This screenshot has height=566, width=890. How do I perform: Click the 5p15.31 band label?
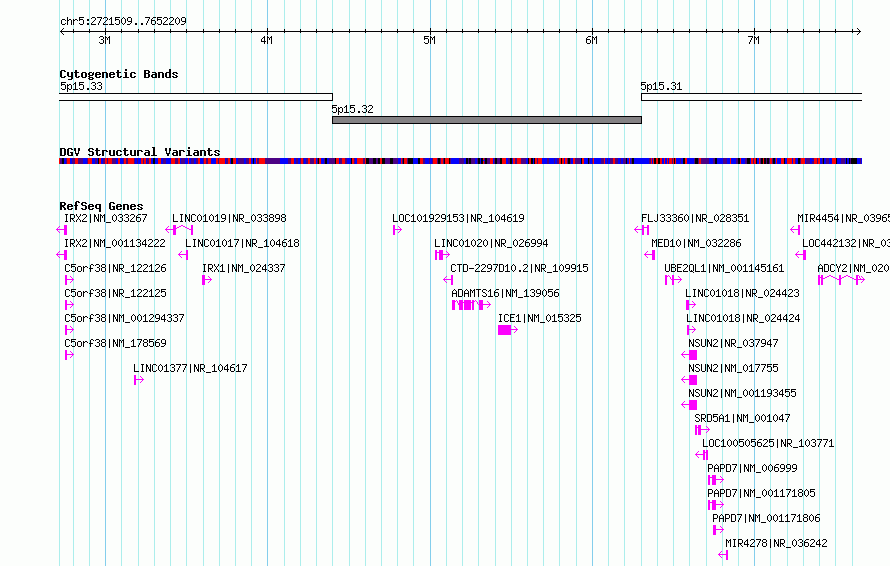click(x=661, y=86)
